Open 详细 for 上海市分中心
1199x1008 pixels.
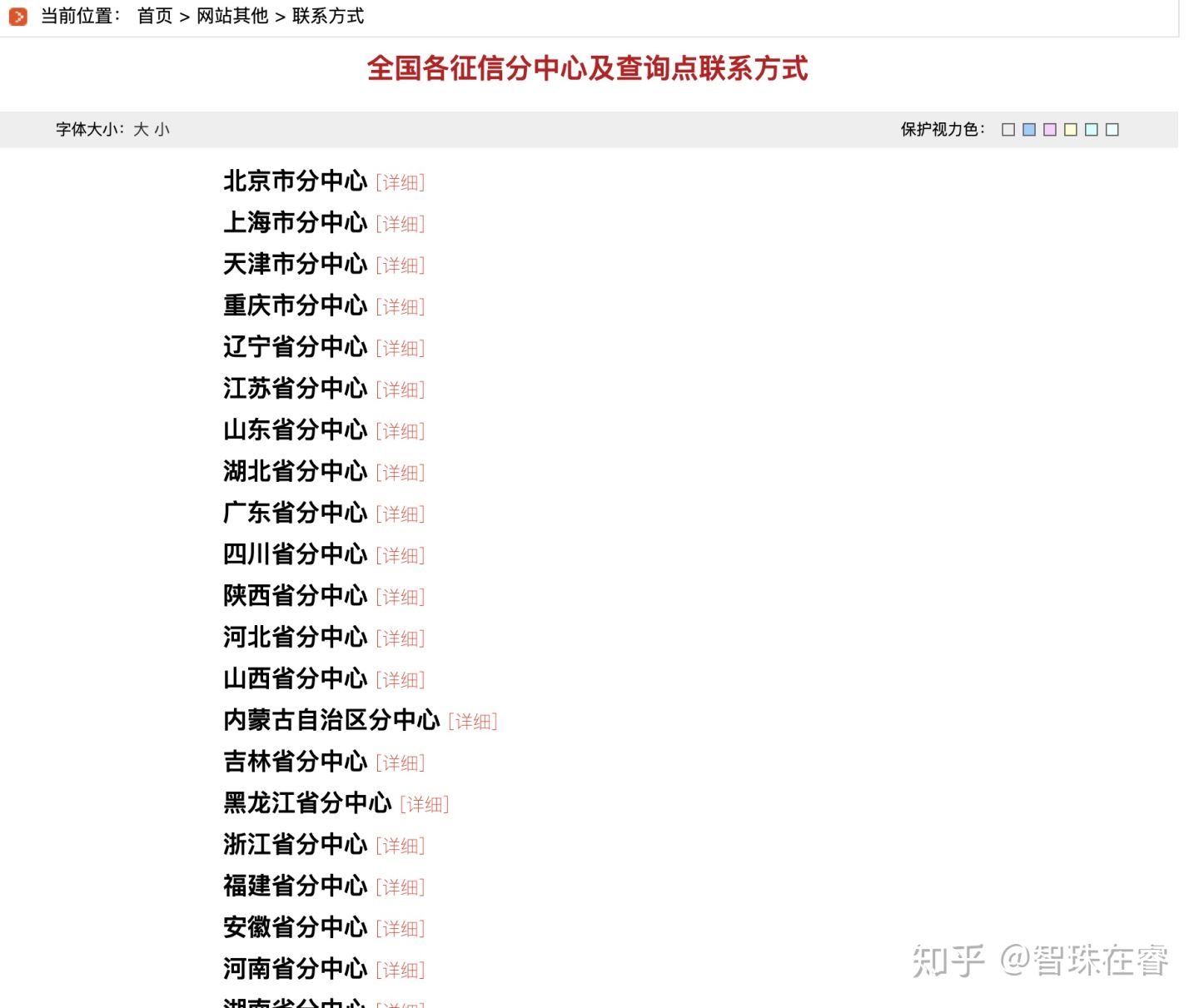[400, 224]
